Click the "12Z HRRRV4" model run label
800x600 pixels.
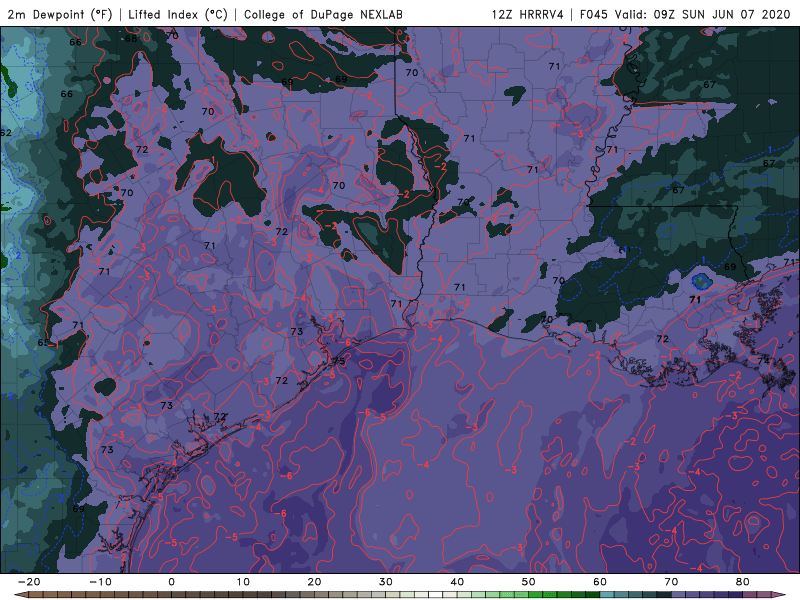[528, 14]
